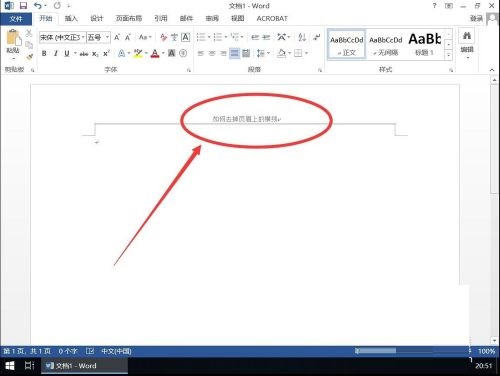The height and width of the screenshot is (376, 500).
Task: Clear all formatting with eraser icon
Action: (x=163, y=37)
